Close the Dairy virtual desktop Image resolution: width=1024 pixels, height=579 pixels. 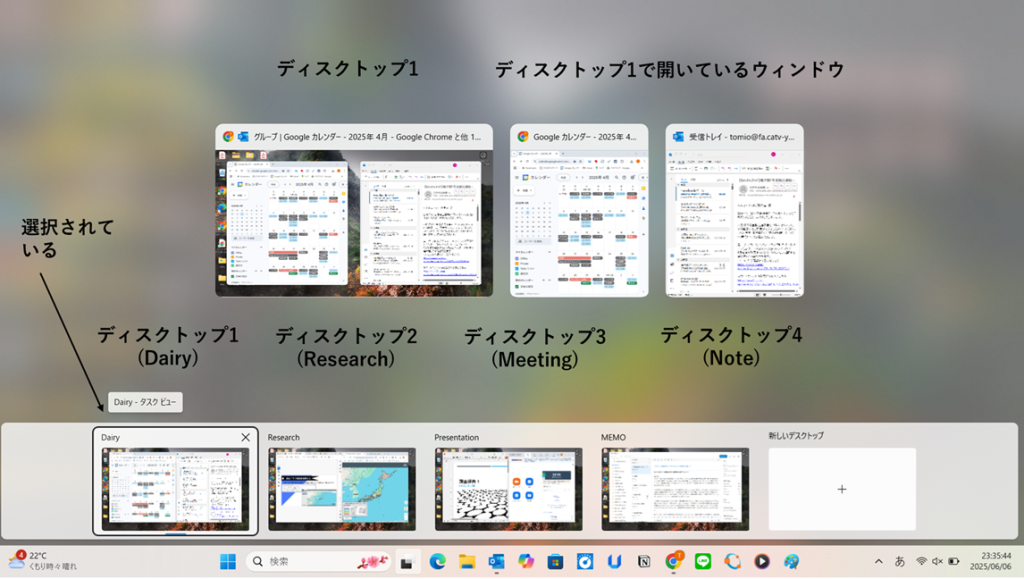[246, 437]
